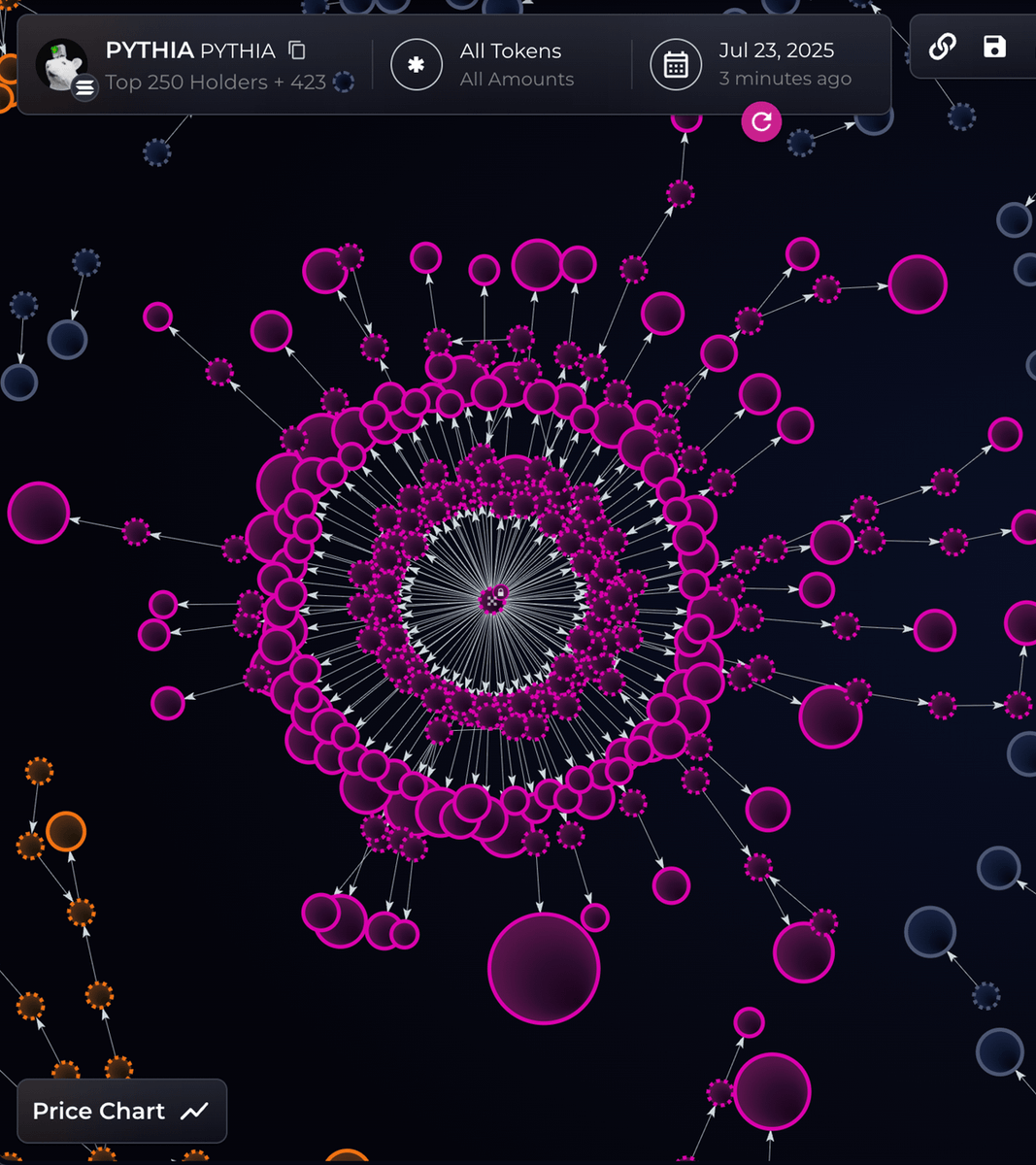Open the Price Chart panel
Screen dimensions: 1036x1165
tap(122, 1111)
